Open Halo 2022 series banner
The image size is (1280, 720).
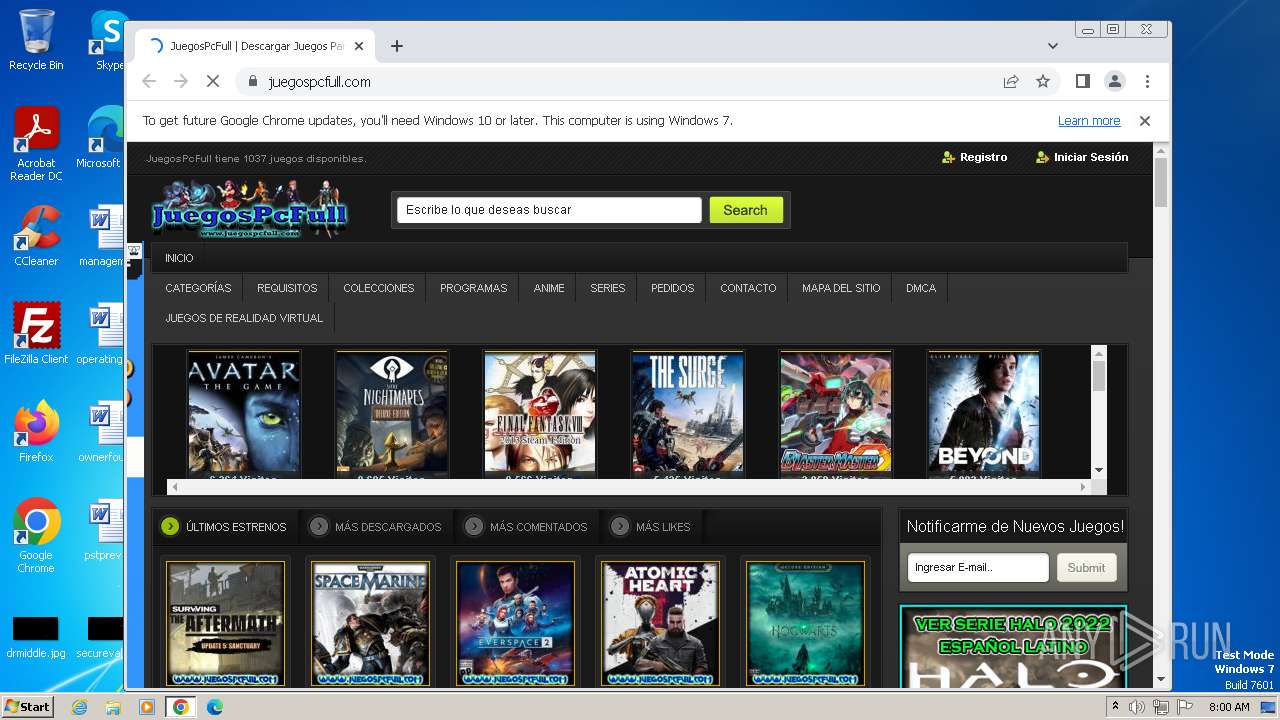pyautogui.click(x=1013, y=647)
